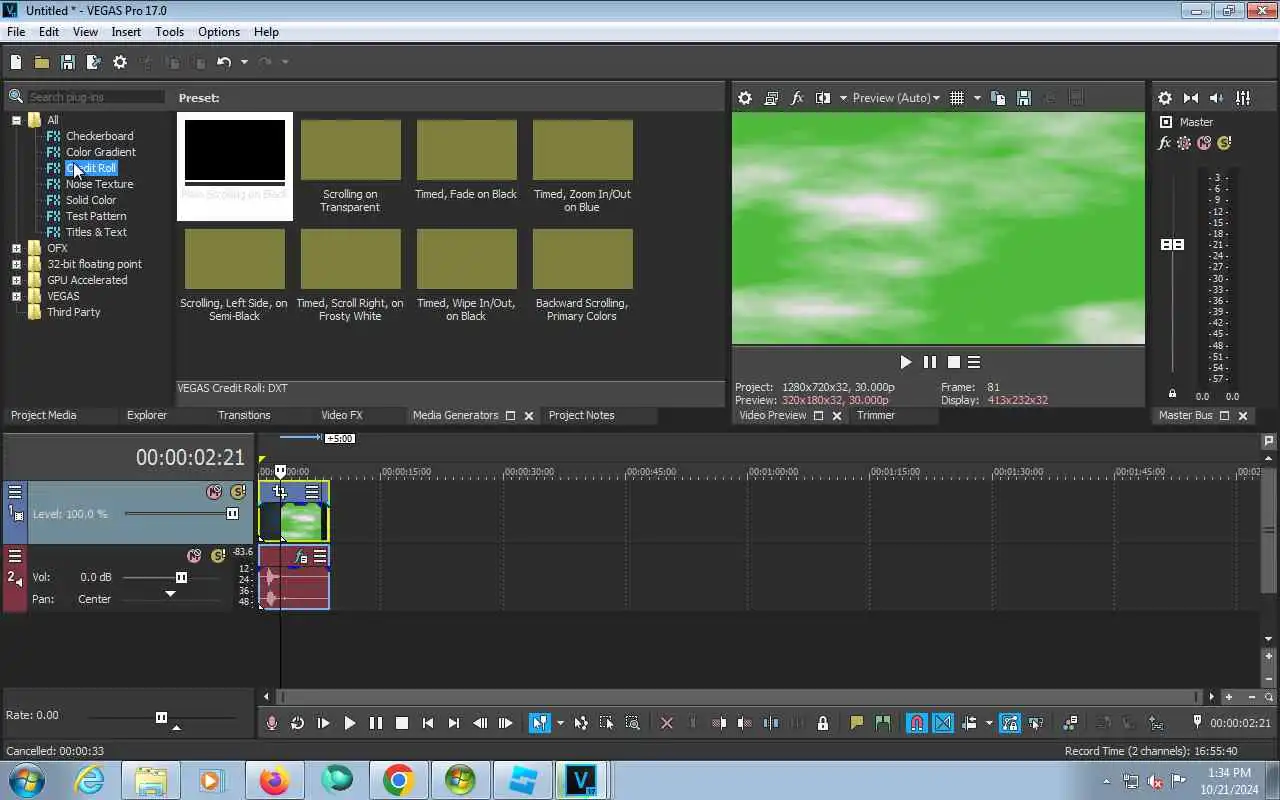Screen dimensions: 1280x800
Task: Click the Undo arrow in the toolbar
Action: pos(224,62)
